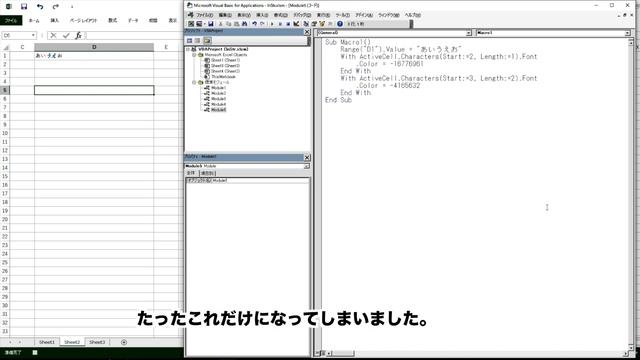Select Module1 in the project tree
640x360 pixels.
point(218,88)
